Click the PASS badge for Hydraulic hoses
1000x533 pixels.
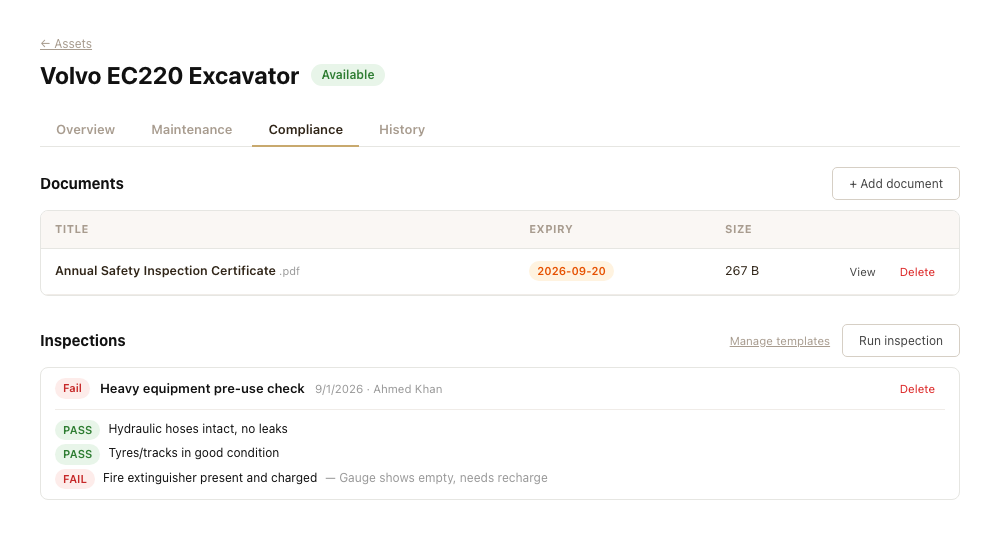77,430
